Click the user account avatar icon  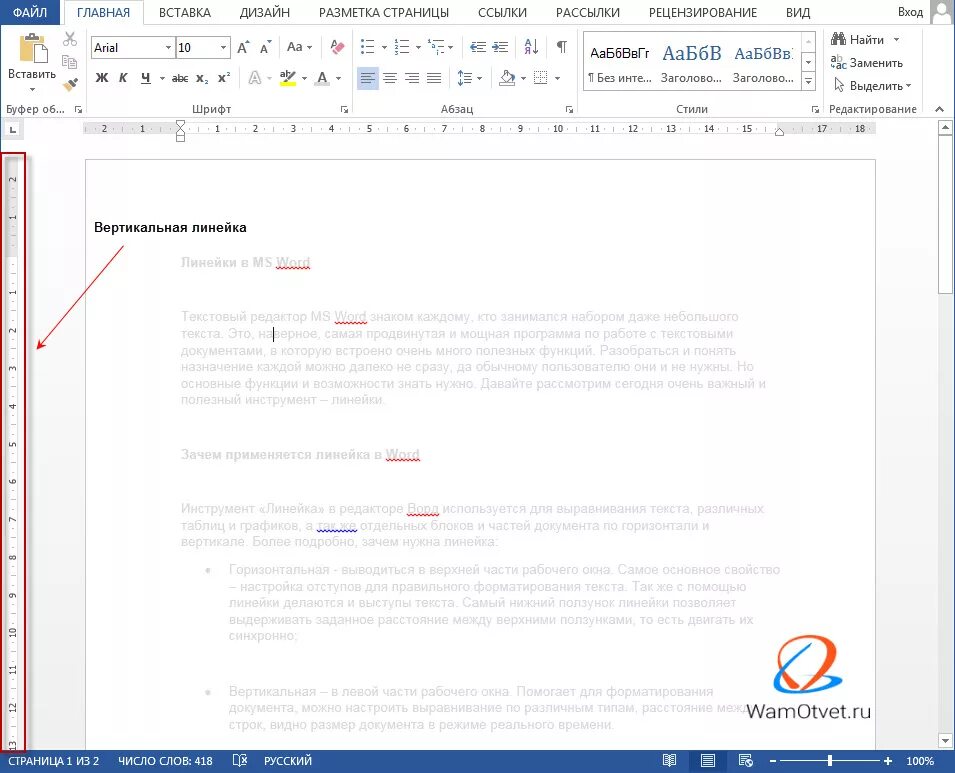coord(942,12)
